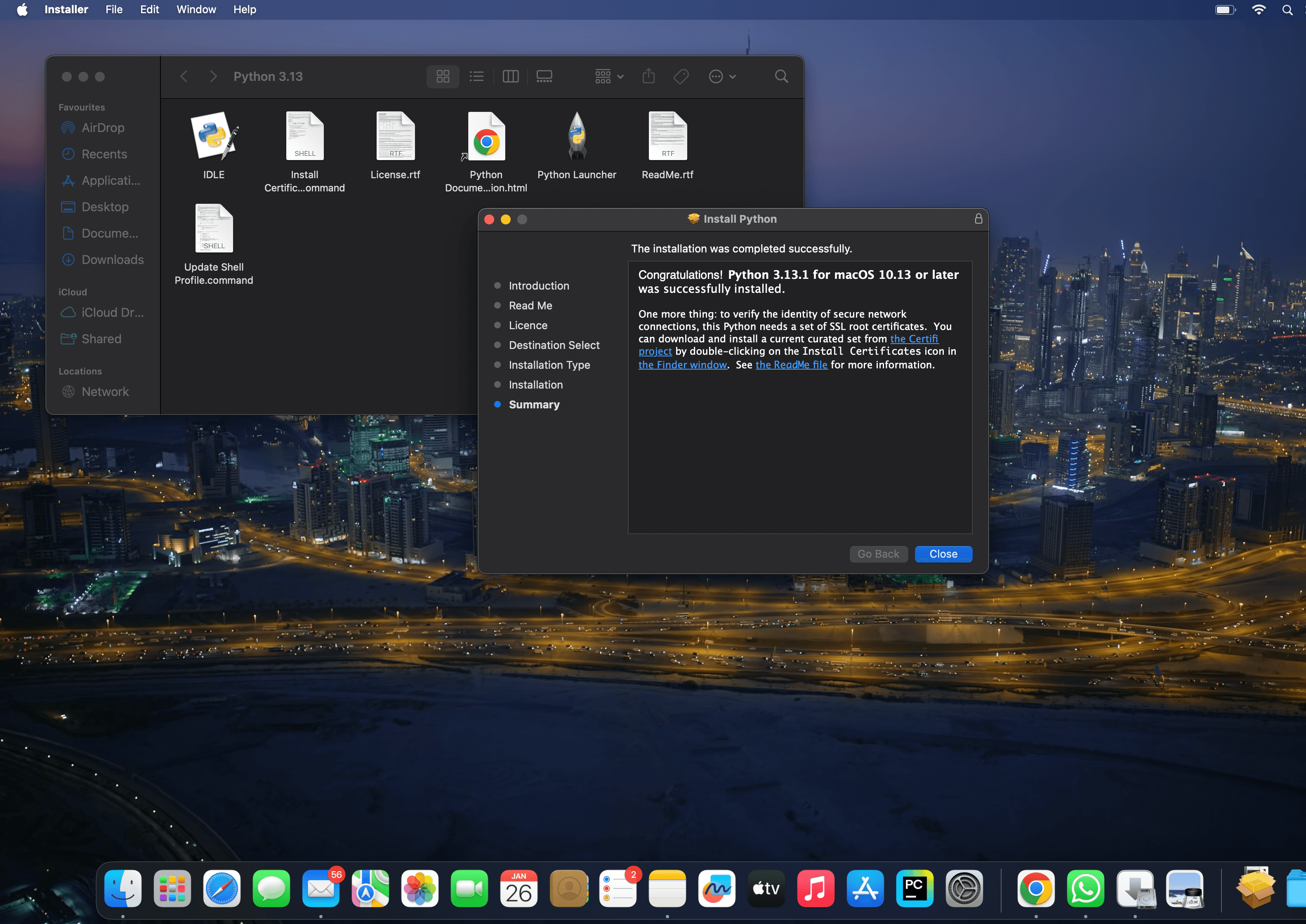Select the ReadMe.rtf file
1306x924 pixels.
pos(668,137)
